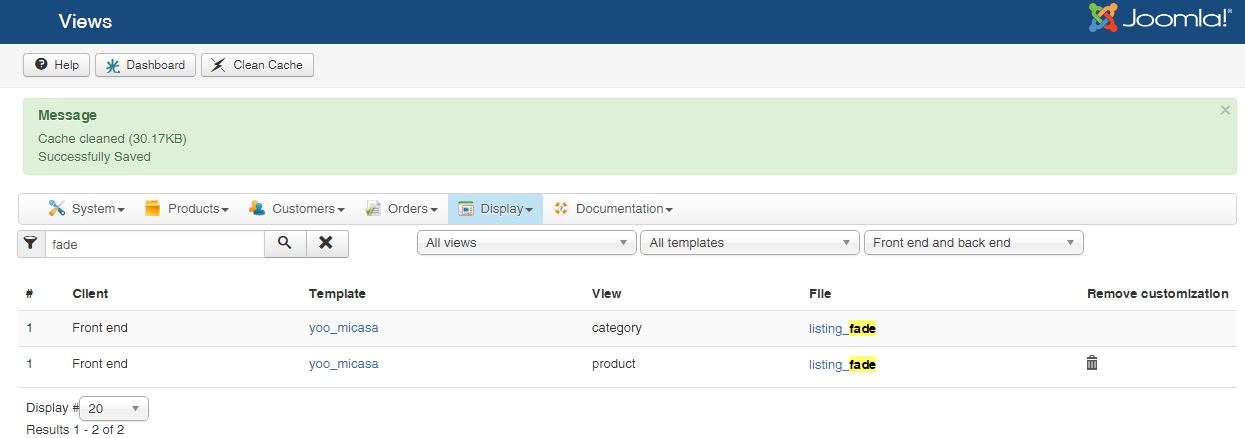The image size is (1245, 438).
Task: Click the magnifier search button
Action: pyautogui.click(x=285, y=243)
